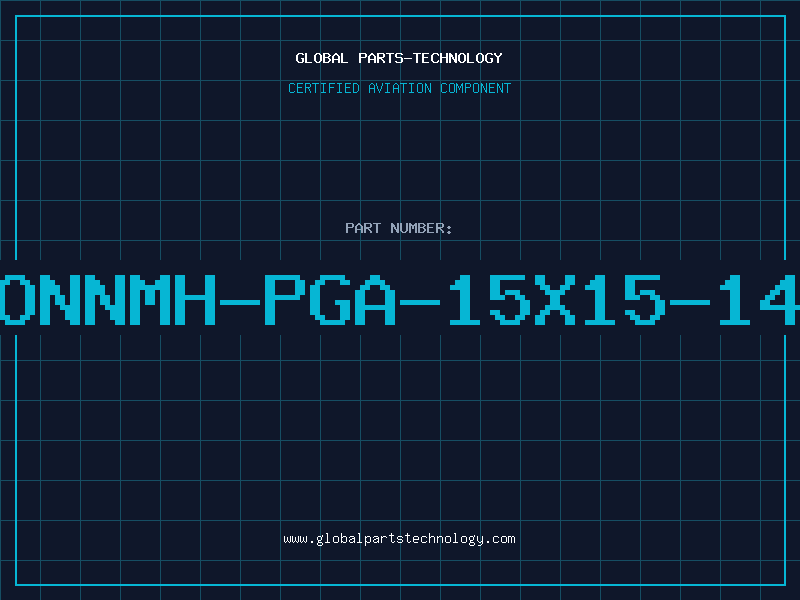Select the word AVIATION in the subtitle
800x600 pixels.
pyautogui.click(x=400, y=88)
